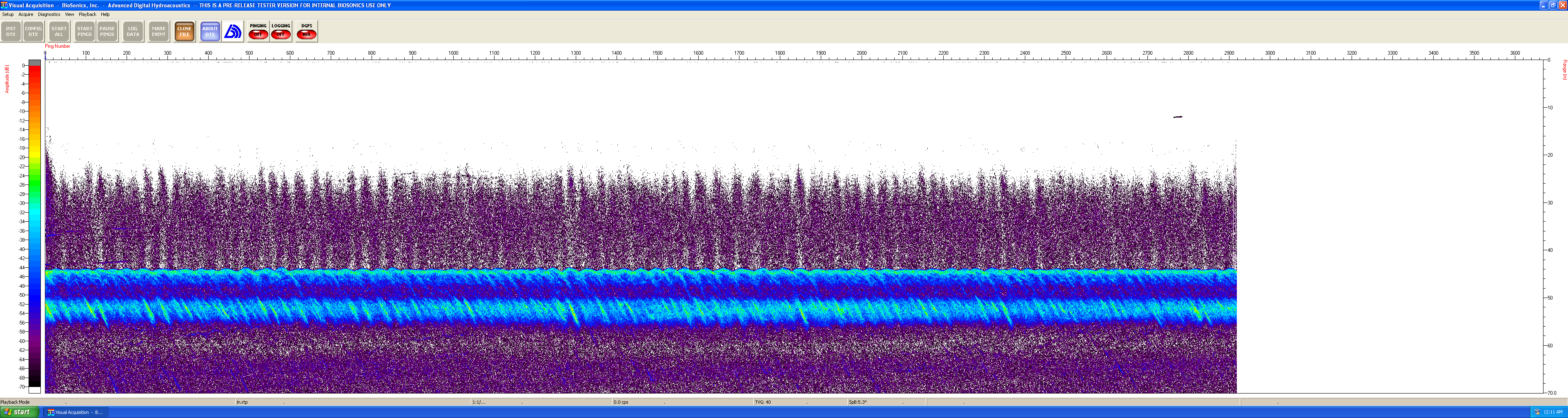
Task: Click the gray swatch atop the color scale
Action: [x=35, y=63]
